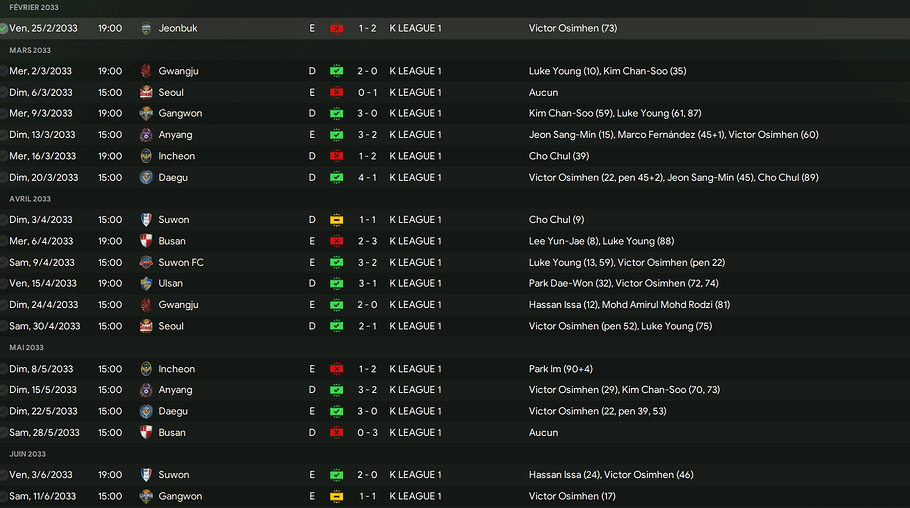Click the yellow draw icon for Suwon 1 - 1

(337, 220)
